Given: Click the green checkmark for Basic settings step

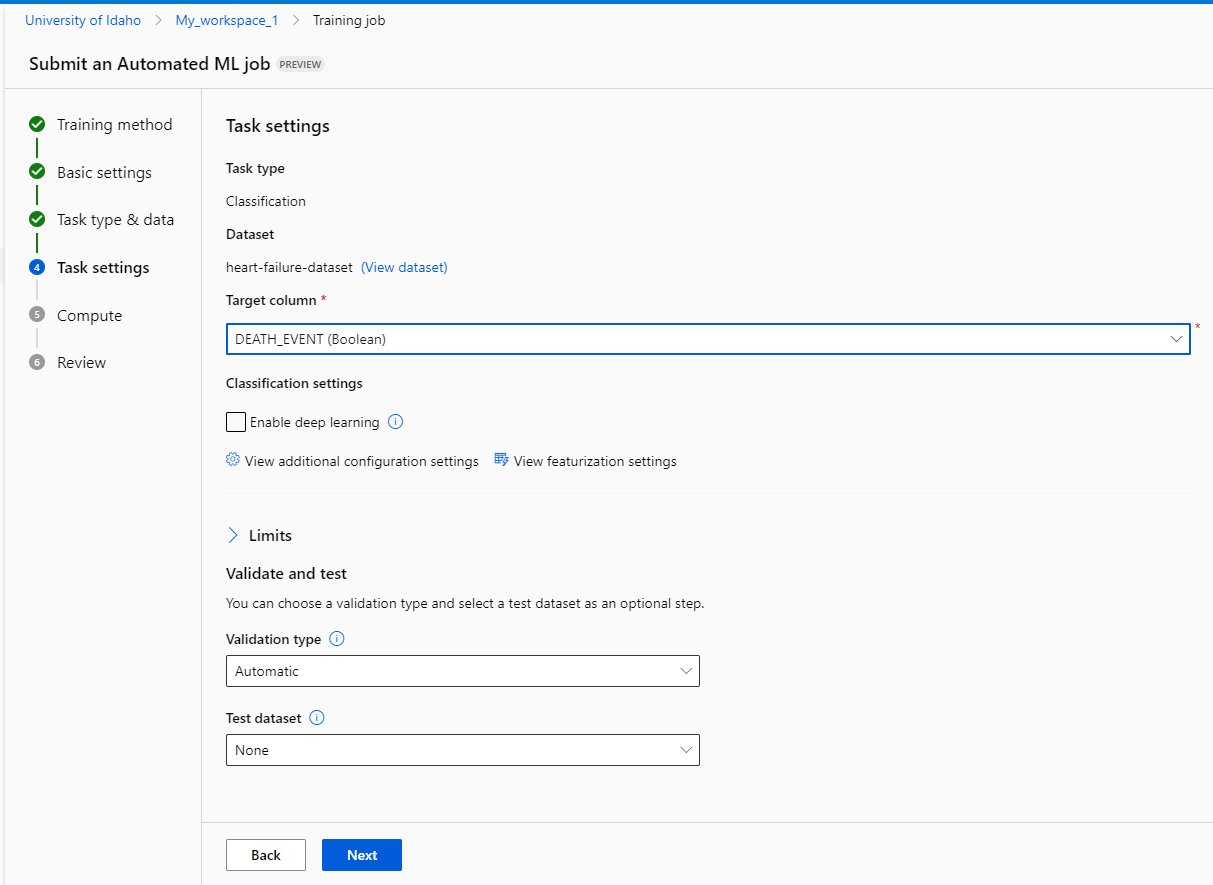Looking at the screenshot, I should click(37, 172).
